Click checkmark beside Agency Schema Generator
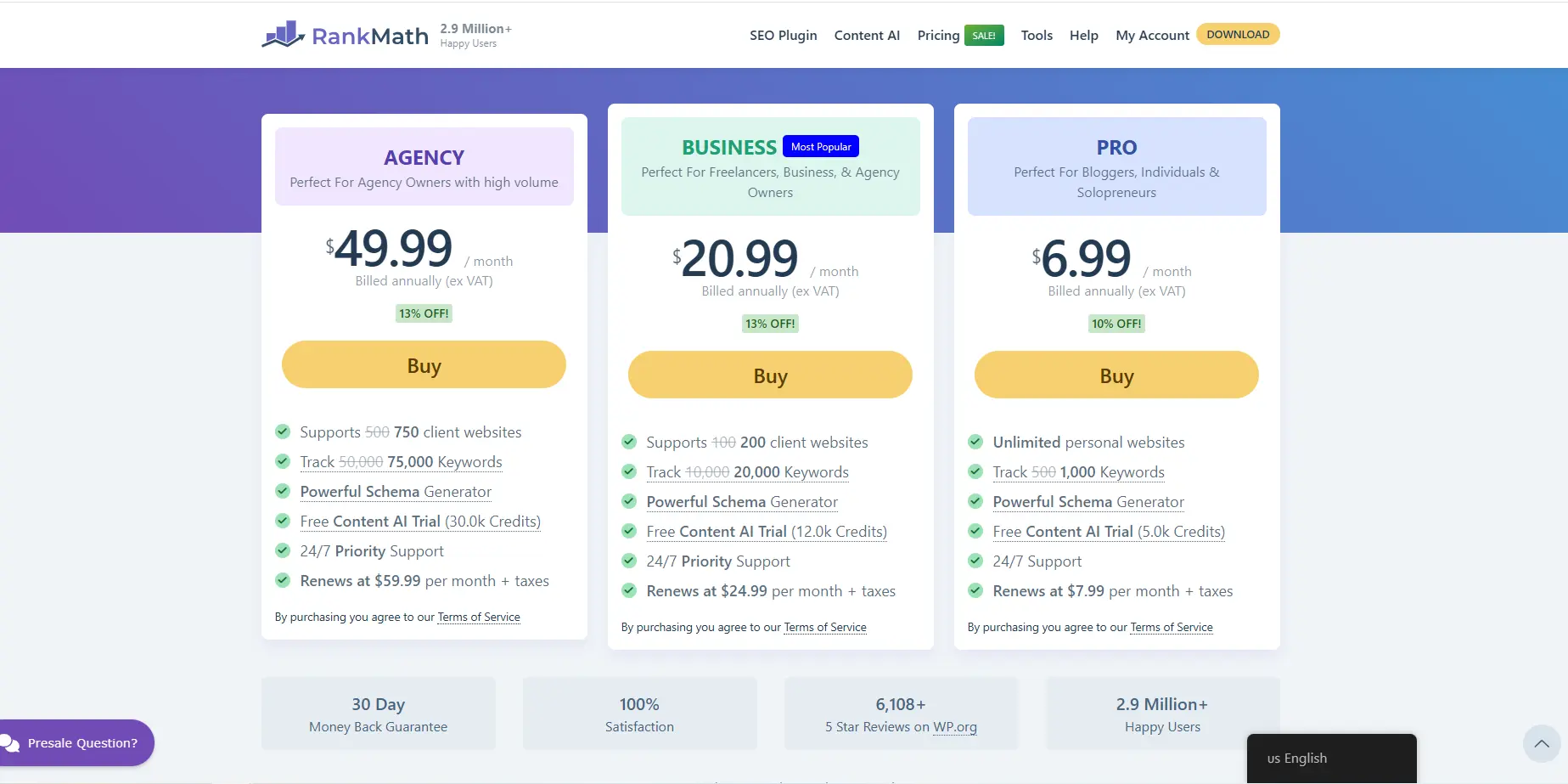 click(x=283, y=491)
